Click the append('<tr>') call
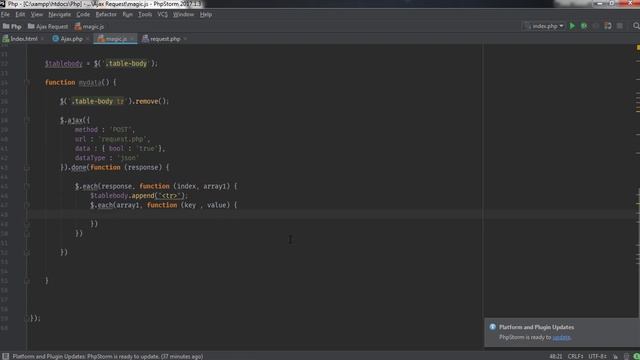This screenshot has width=640, height=360. (x=157, y=196)
